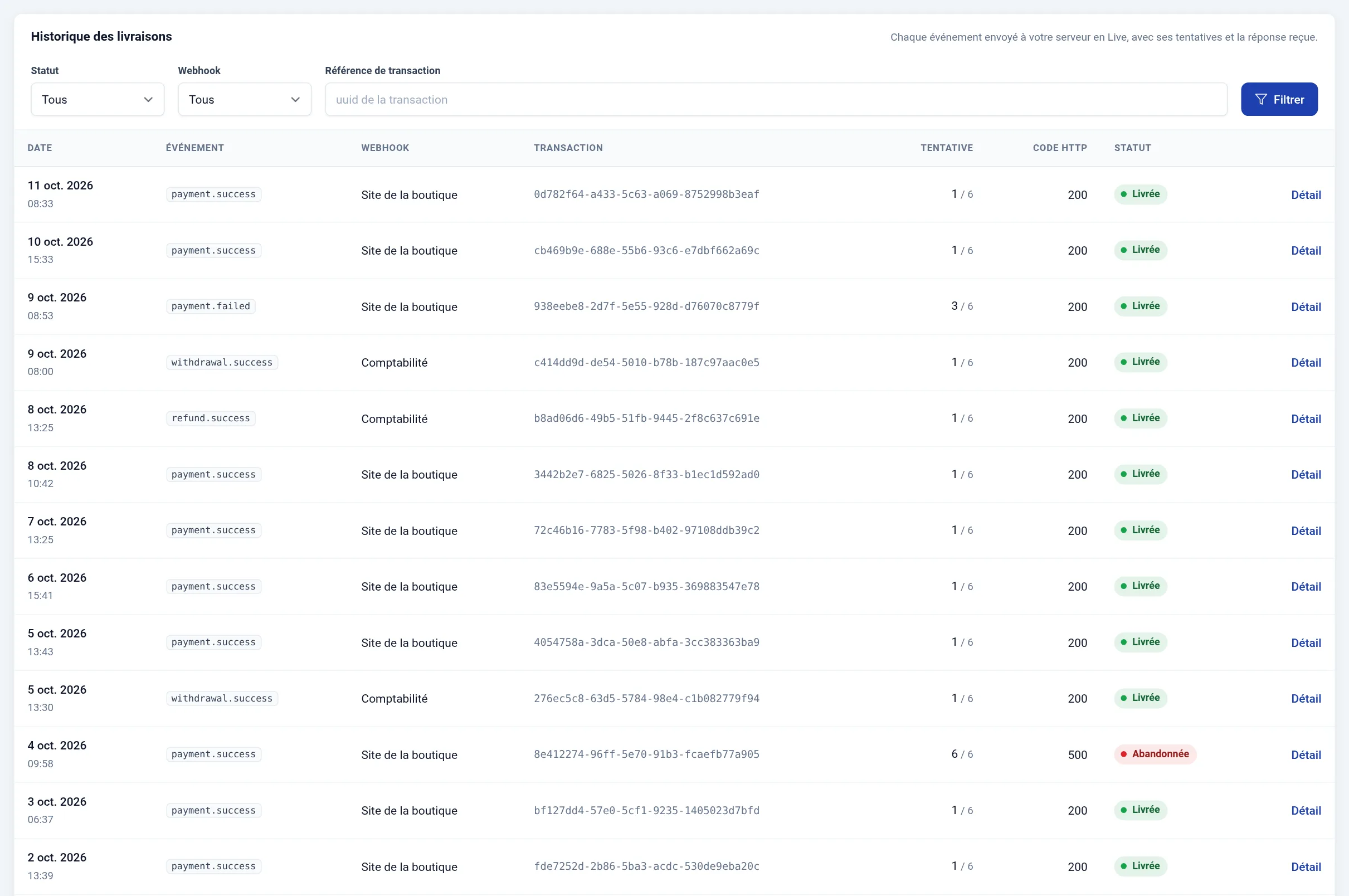
Task: Click the 6 / 6 attempt value
Action: [962, 754]
